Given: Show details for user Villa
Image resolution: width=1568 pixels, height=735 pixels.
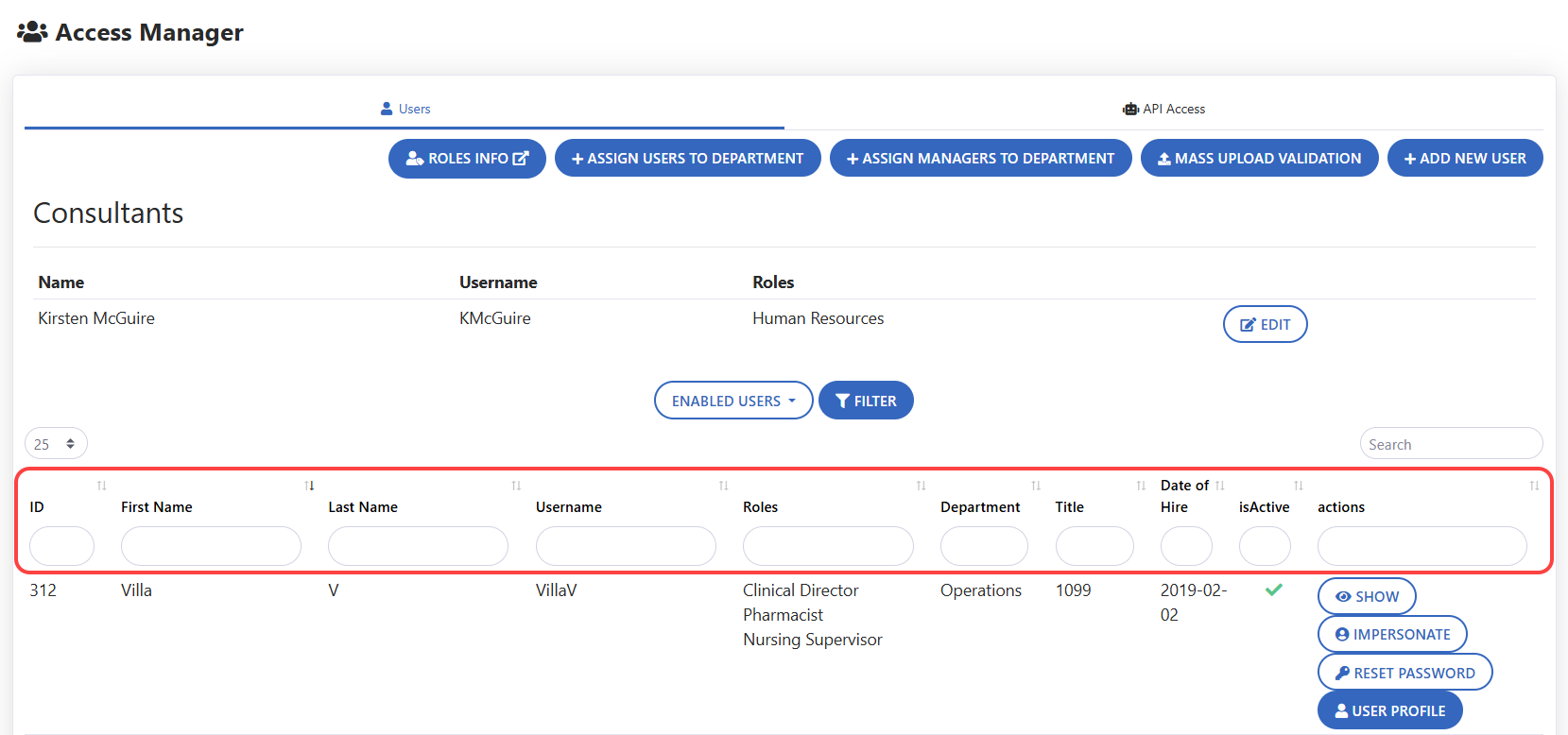Looking at the screenshot, I should [1366, 597].
